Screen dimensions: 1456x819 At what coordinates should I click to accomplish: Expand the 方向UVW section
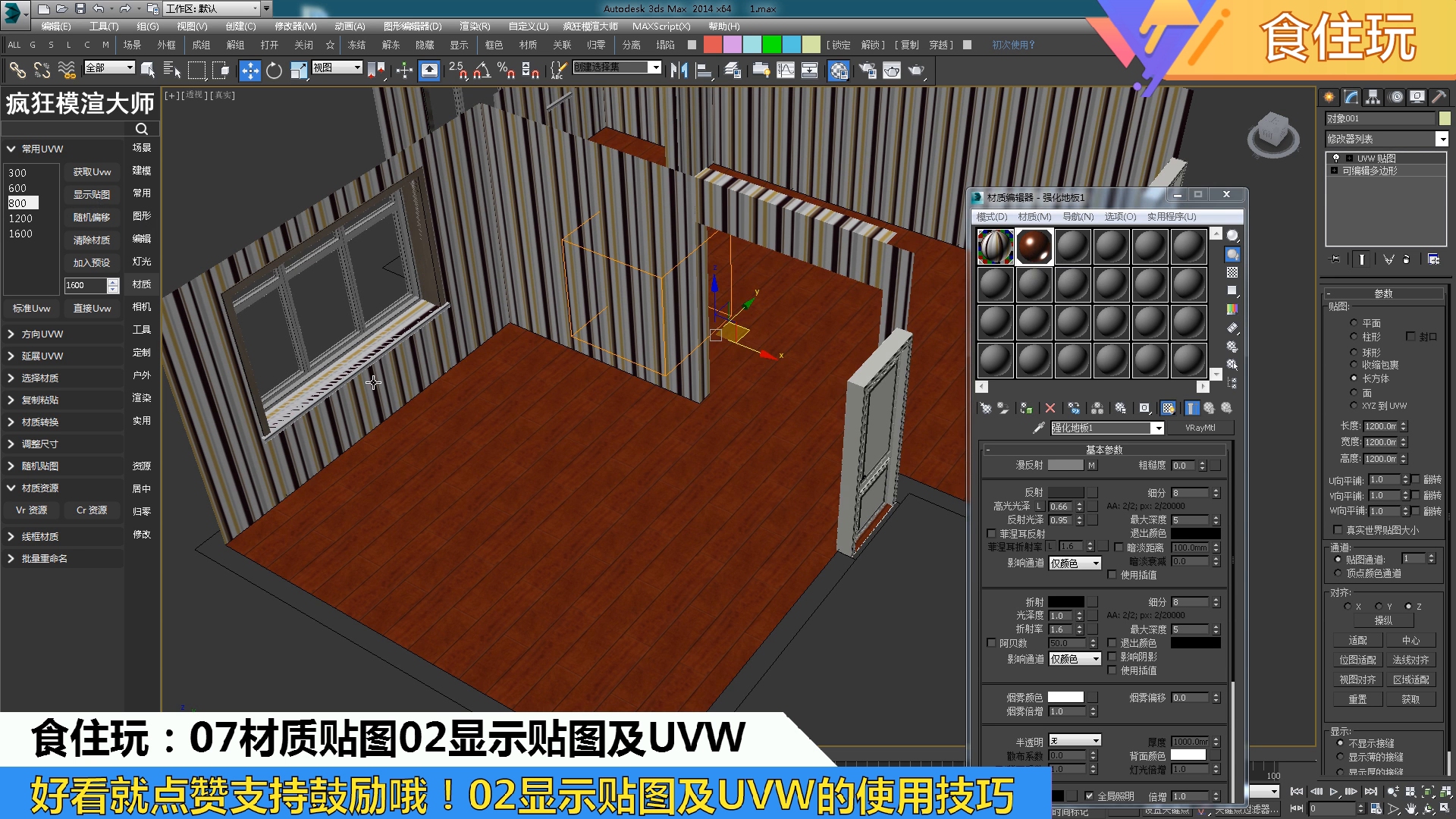62,334
